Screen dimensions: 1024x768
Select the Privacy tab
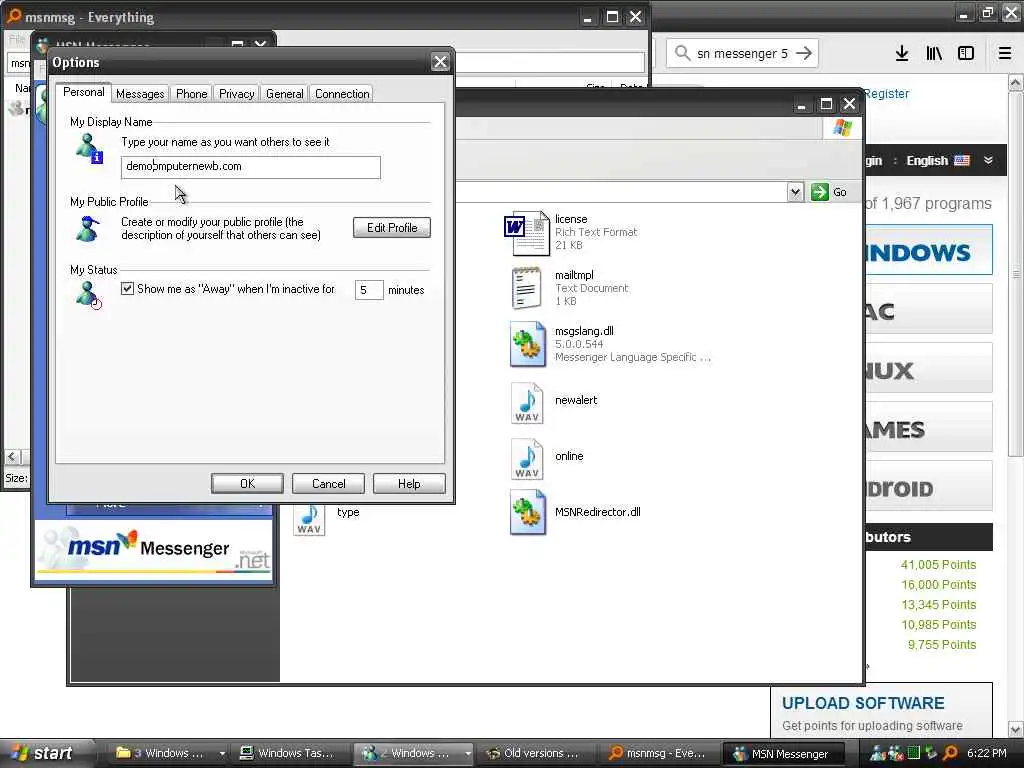236,93
